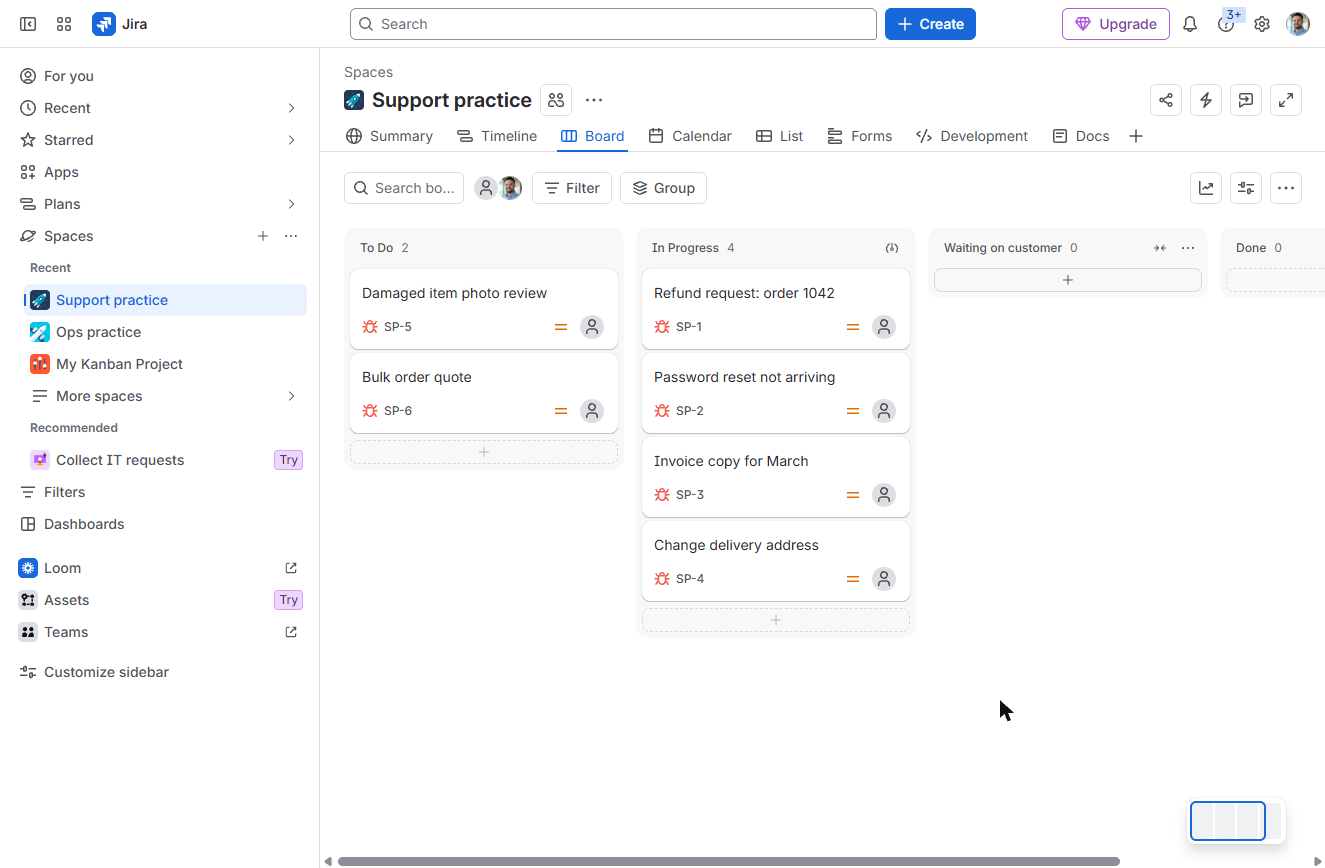Open the Waiting on customer column menu

coord(1188,248)
